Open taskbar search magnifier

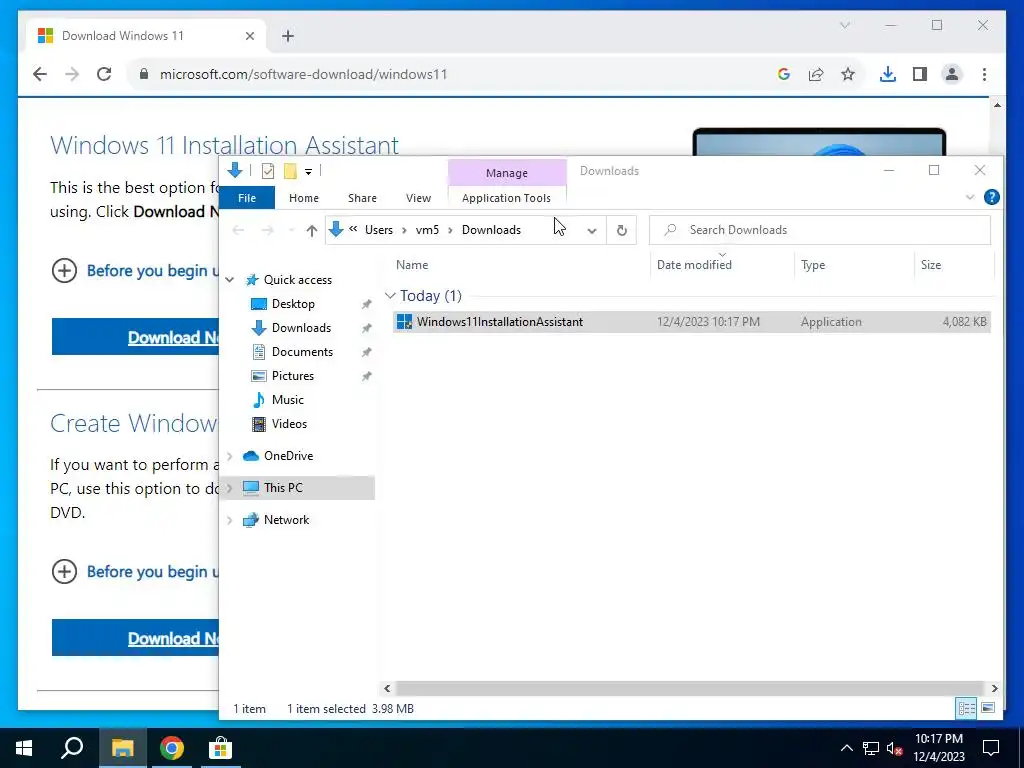pyautogui.click(x=72, y=748)
